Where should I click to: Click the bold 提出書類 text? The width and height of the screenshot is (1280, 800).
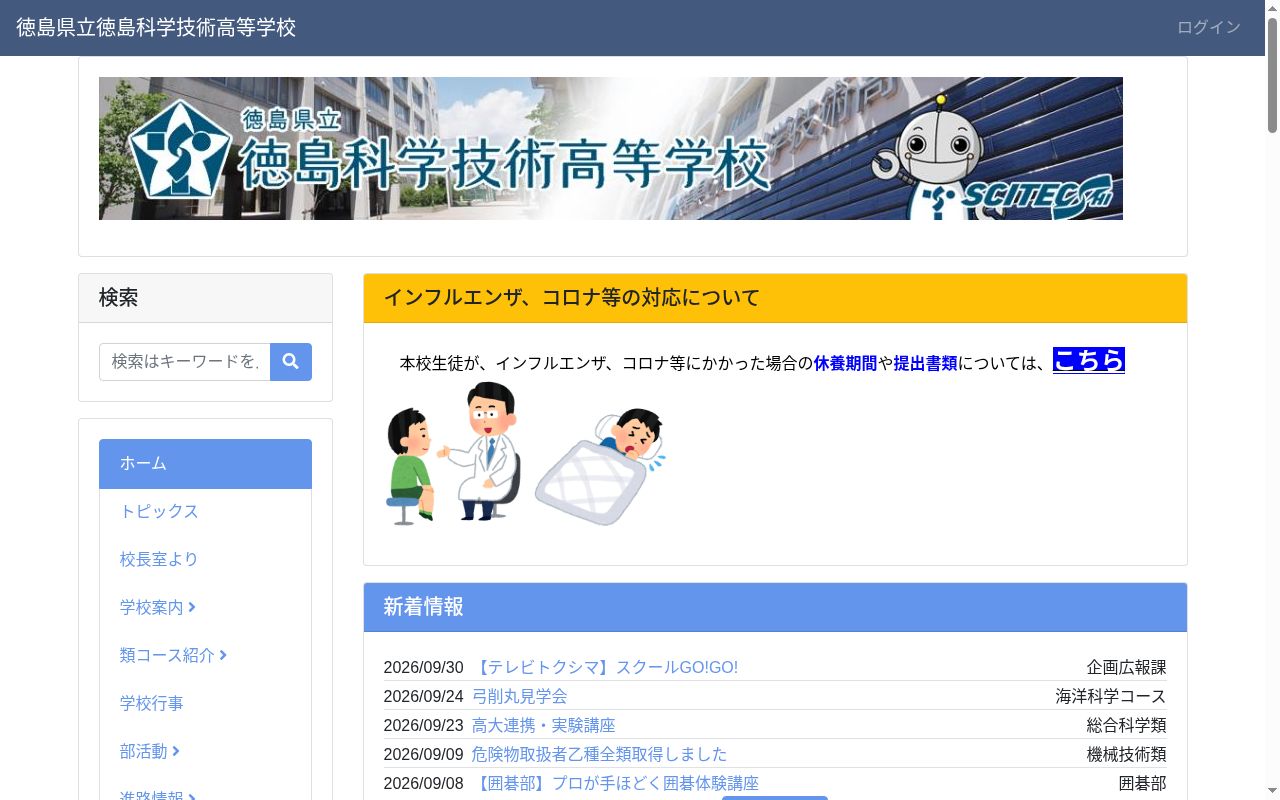pyautogui.click(x=925, y=364)
